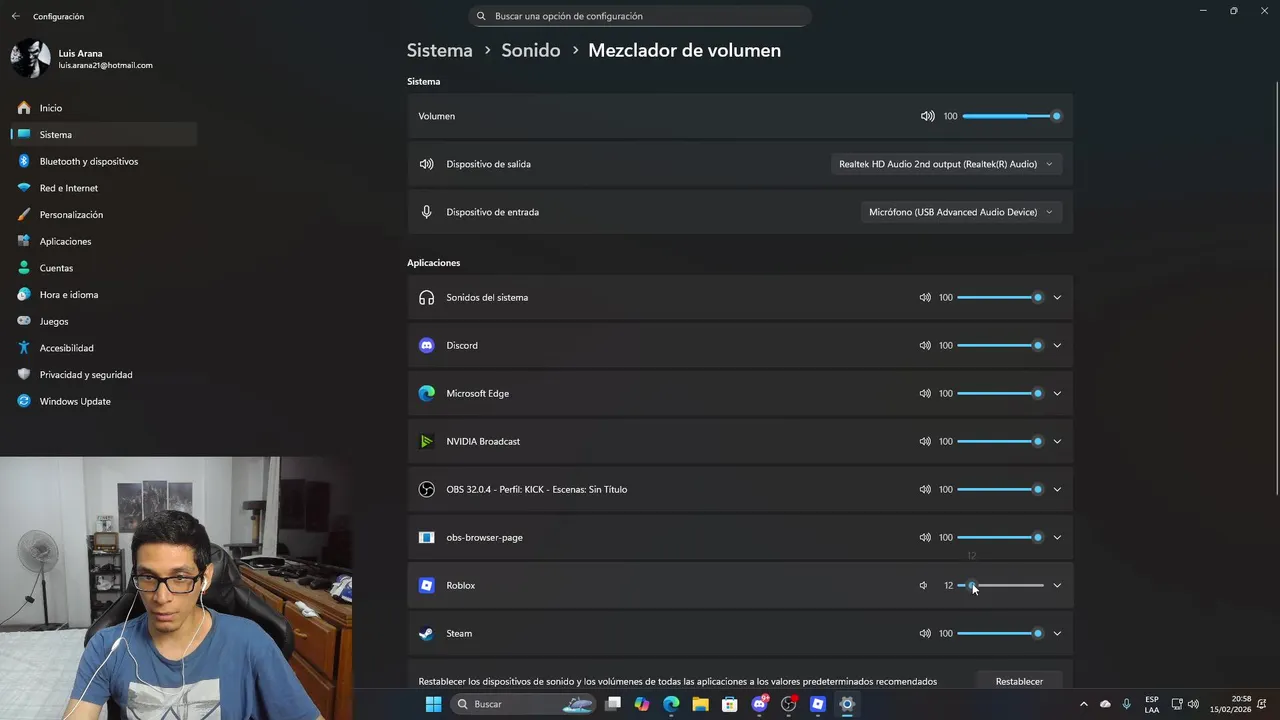Expand NVIDIA Broadcast audio options
1280x720 pixels.
pos(1057,441)
